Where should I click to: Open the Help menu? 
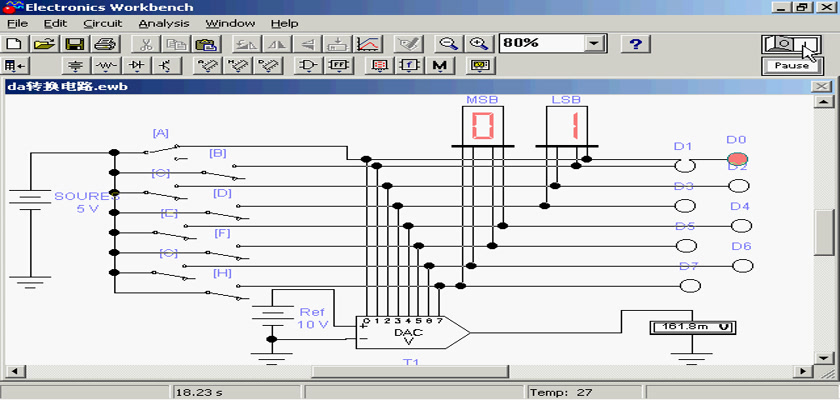tap(284, 24)
